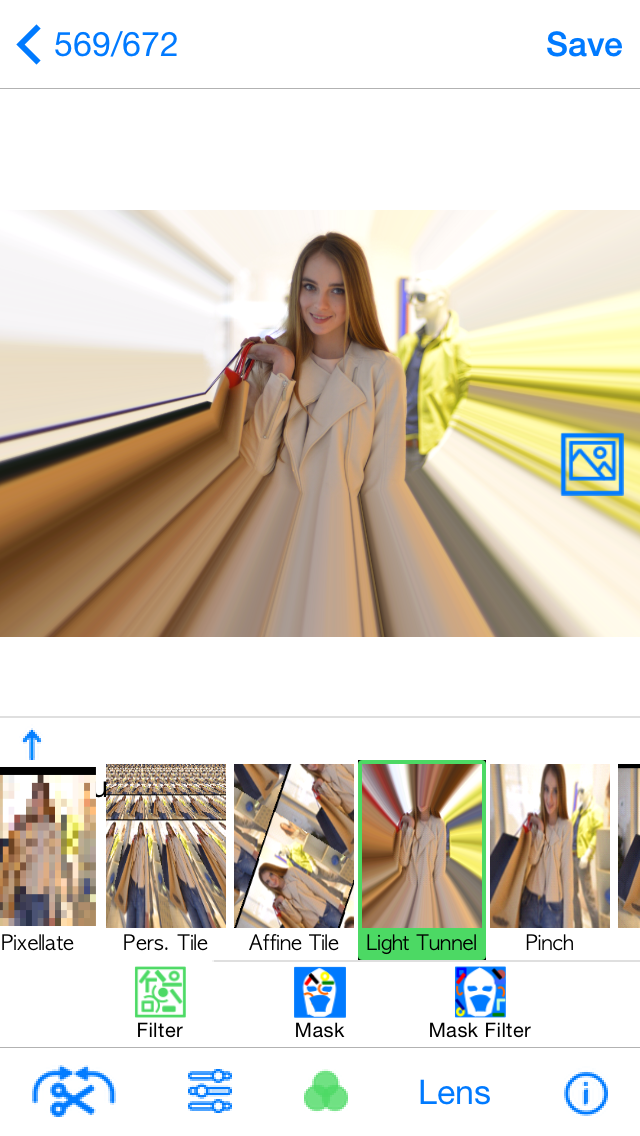Select the Light Tunnel filter thumbnail

coord(422,860)
